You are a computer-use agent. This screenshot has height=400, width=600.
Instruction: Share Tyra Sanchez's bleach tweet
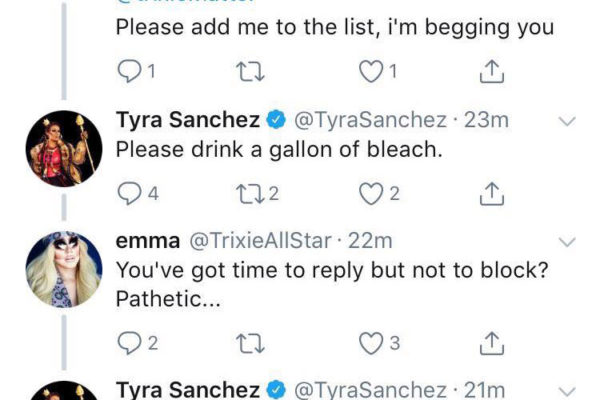click(x=491, y=193)
